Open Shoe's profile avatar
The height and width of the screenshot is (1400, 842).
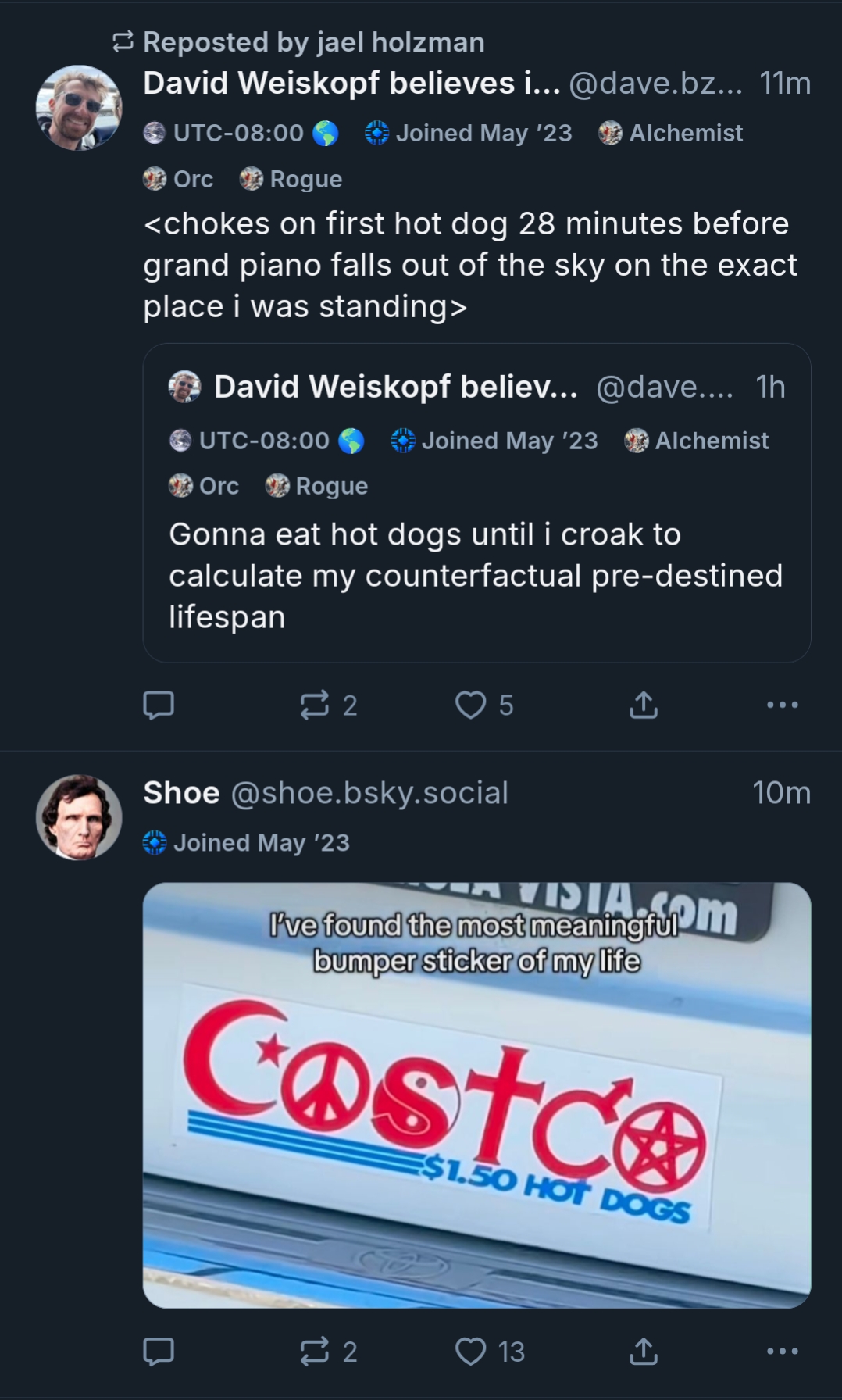[x=79, y=817]
